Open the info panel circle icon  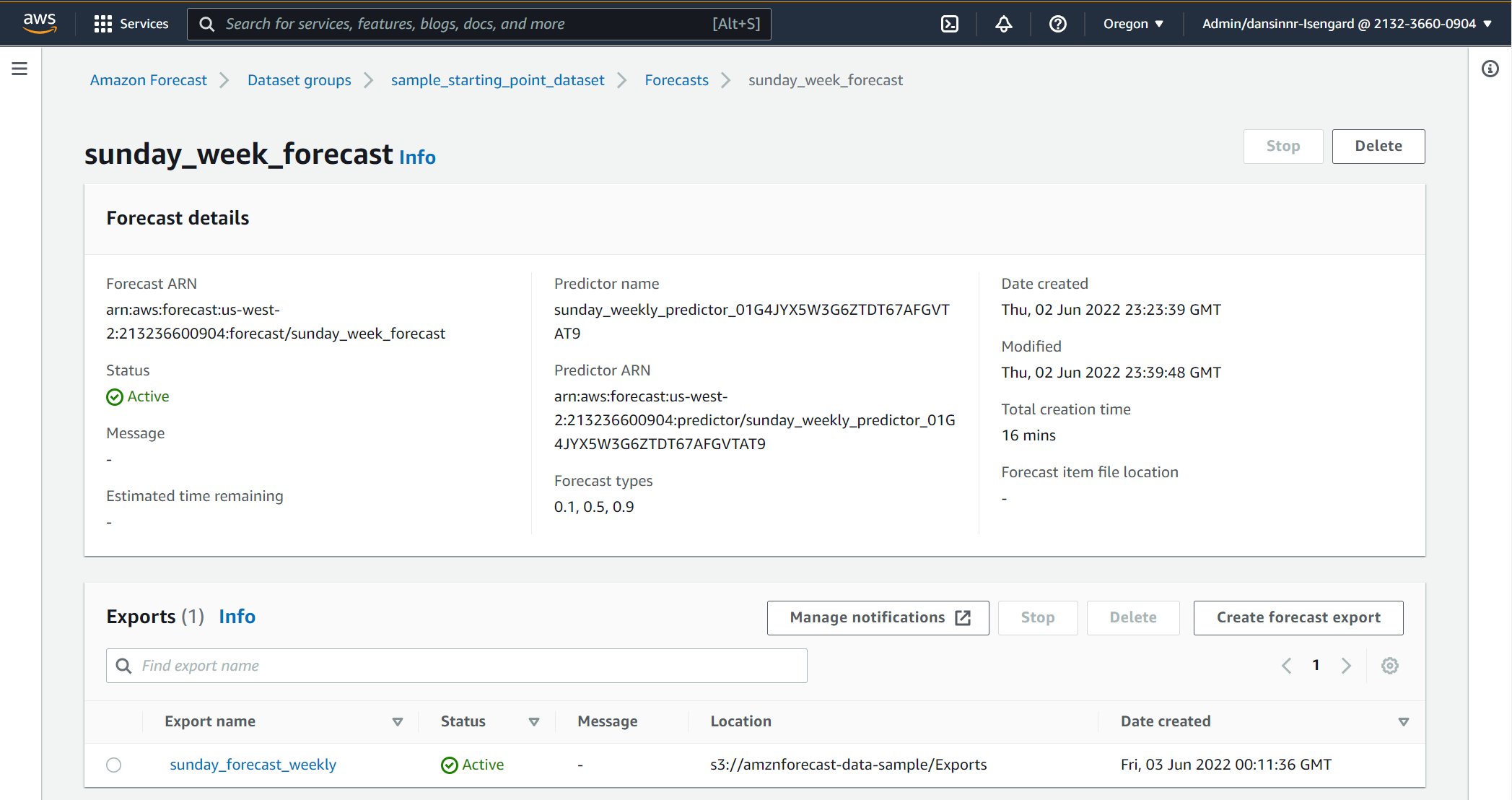pos(1490,69)
